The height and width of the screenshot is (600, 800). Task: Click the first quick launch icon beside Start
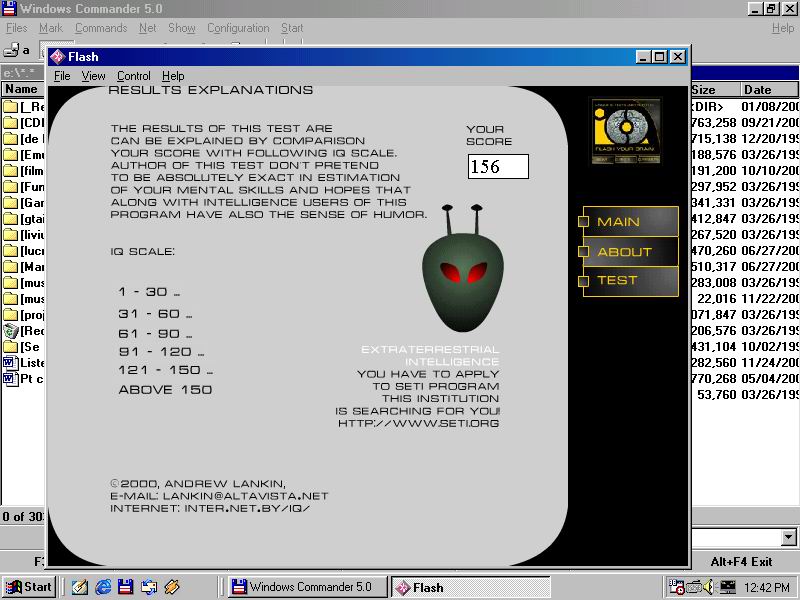coord(80,587)
